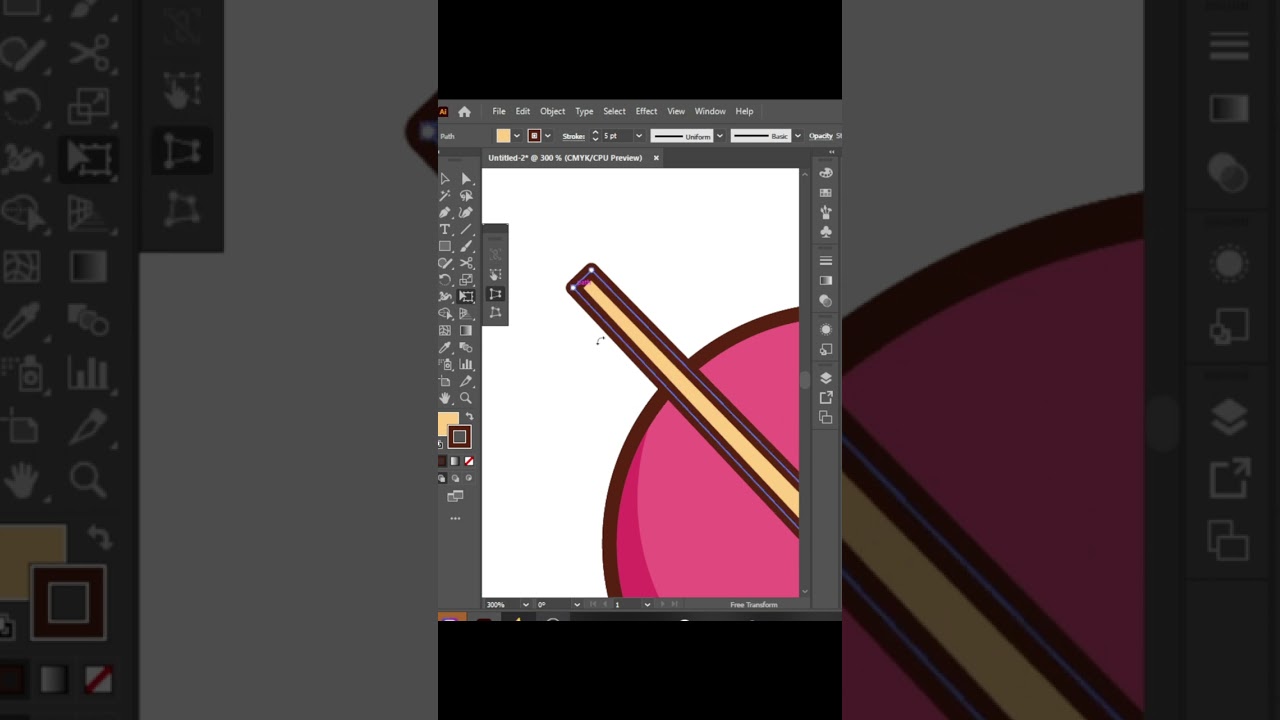Image resolution: width=1280 pixels, height=720 pixels.
Task: Set paint to None
Action: pos(469,461)
